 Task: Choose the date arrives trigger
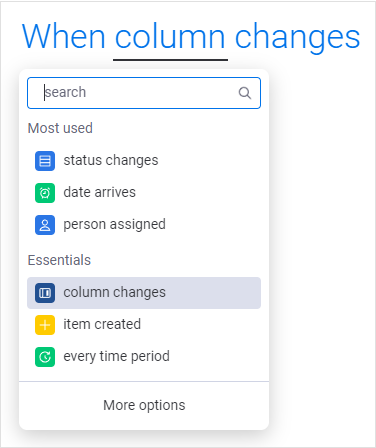pos(144,193)
